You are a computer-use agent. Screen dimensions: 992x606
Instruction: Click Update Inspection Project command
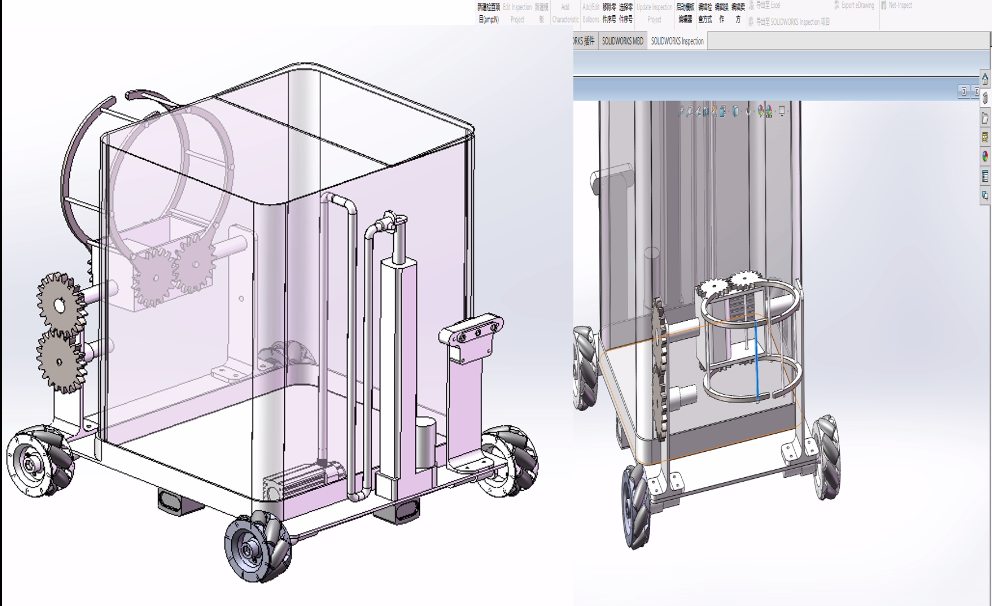[654, 12]
